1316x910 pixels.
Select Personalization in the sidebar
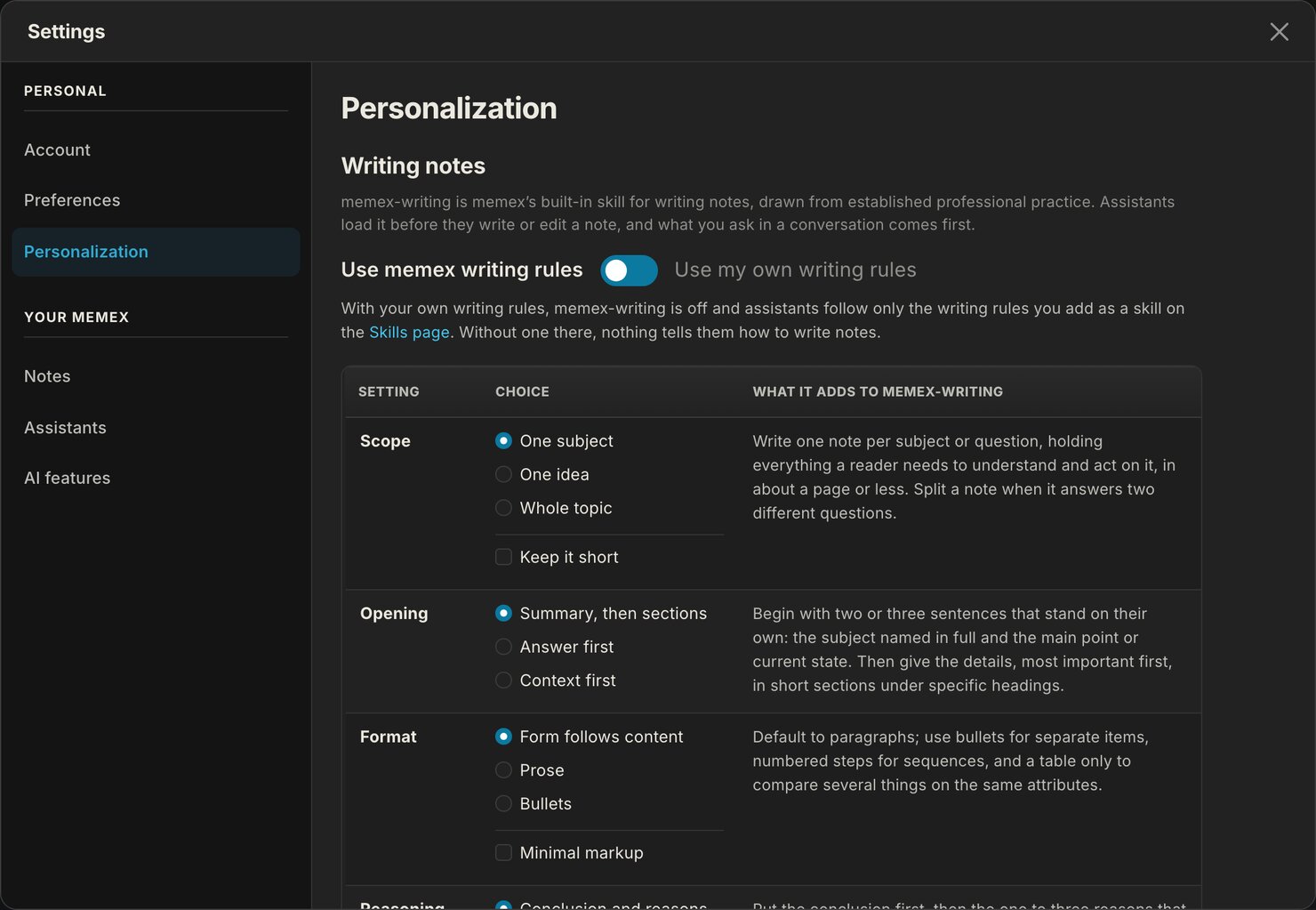pos(156,252)
